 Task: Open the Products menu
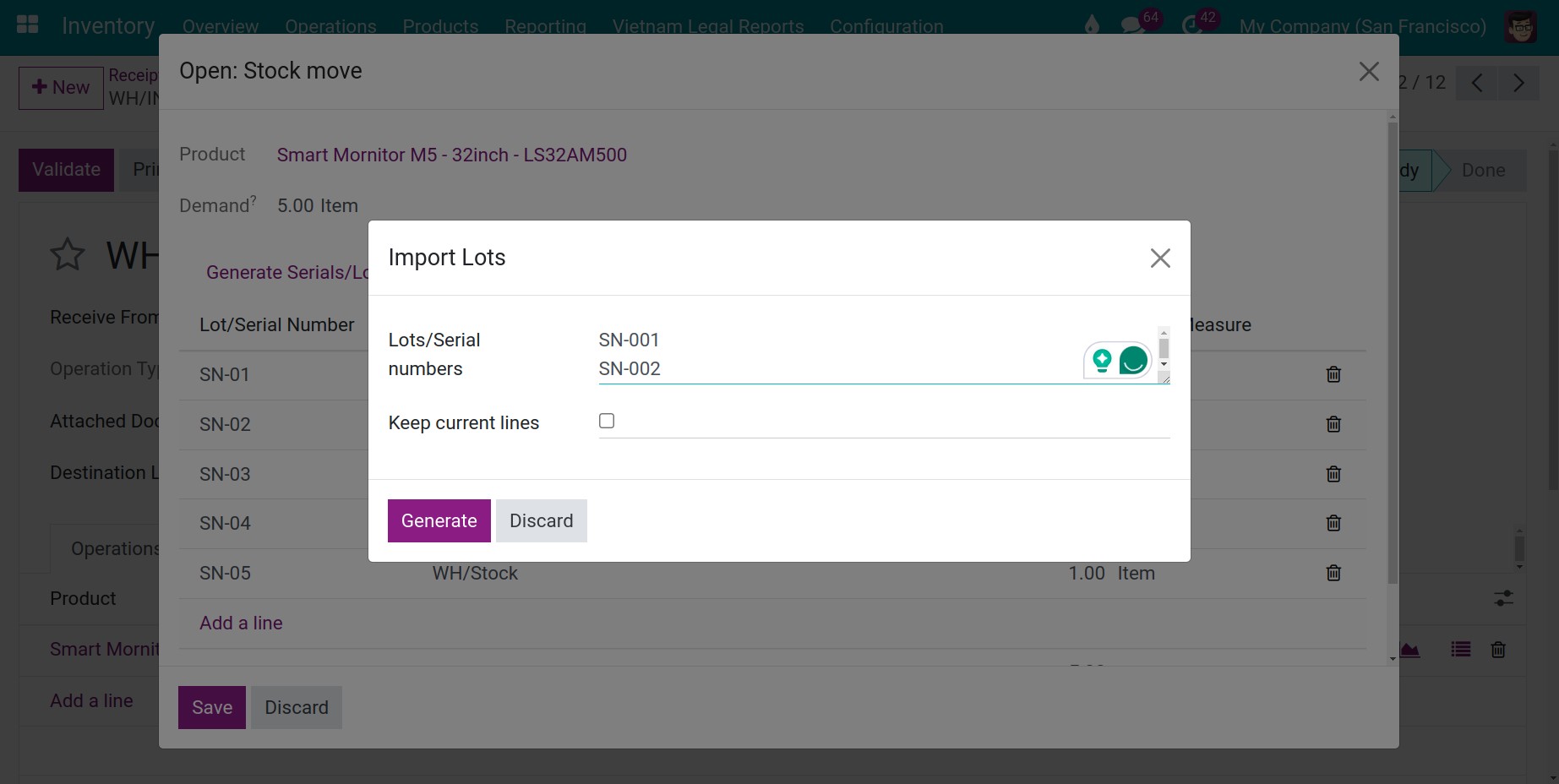(440, 26)
